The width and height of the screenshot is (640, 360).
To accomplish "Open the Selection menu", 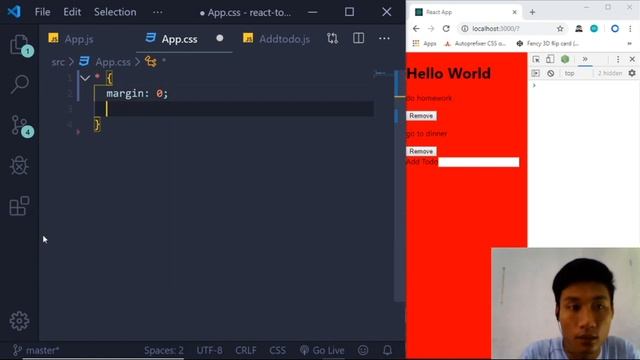I will (x=115, y=12).
